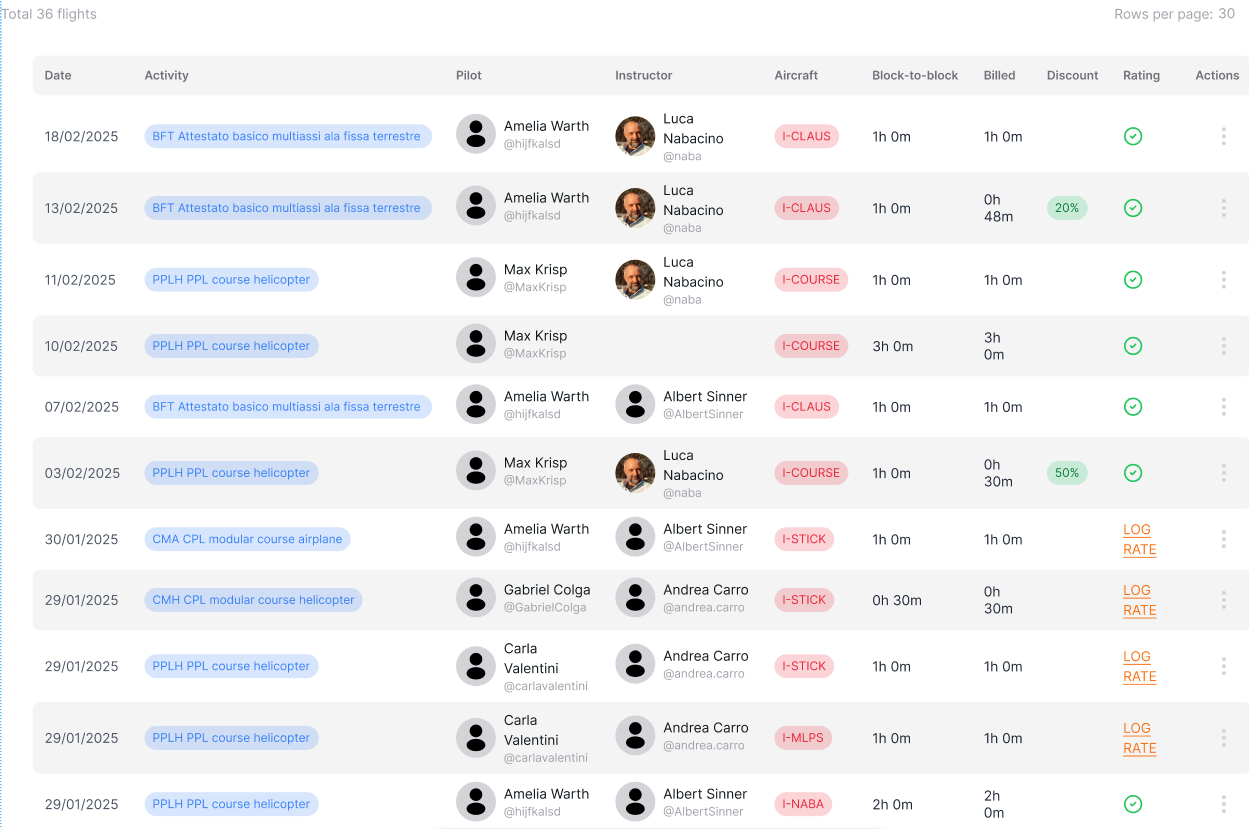This screenshot has width=1249, height=829.
Task: Click the CMA CPL modular course airplane tag
Action: click(x=247, y=539)
